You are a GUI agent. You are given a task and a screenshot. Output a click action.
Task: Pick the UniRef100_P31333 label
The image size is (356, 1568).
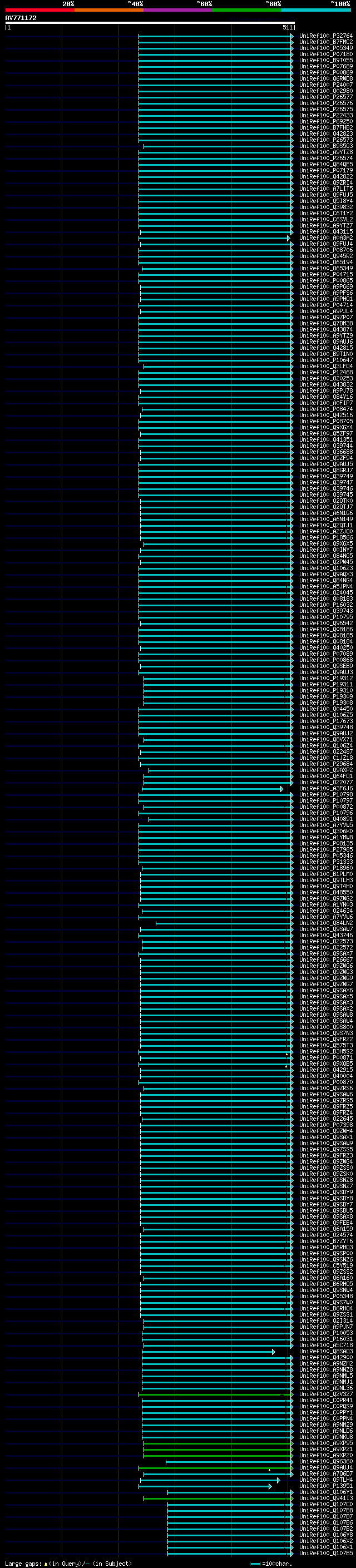click(326, 861)
